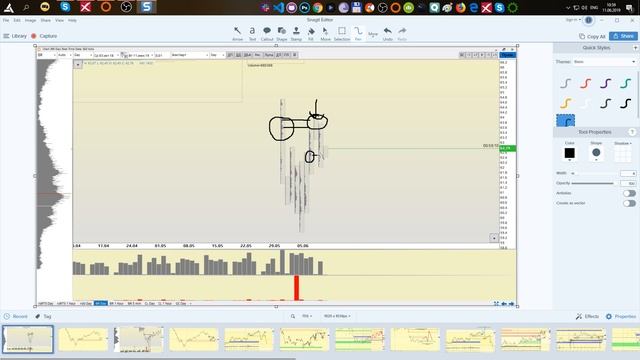Open the image dimensions dropdown
The height and width of the screenshot is (360, 640).
(x=337, y=316)
